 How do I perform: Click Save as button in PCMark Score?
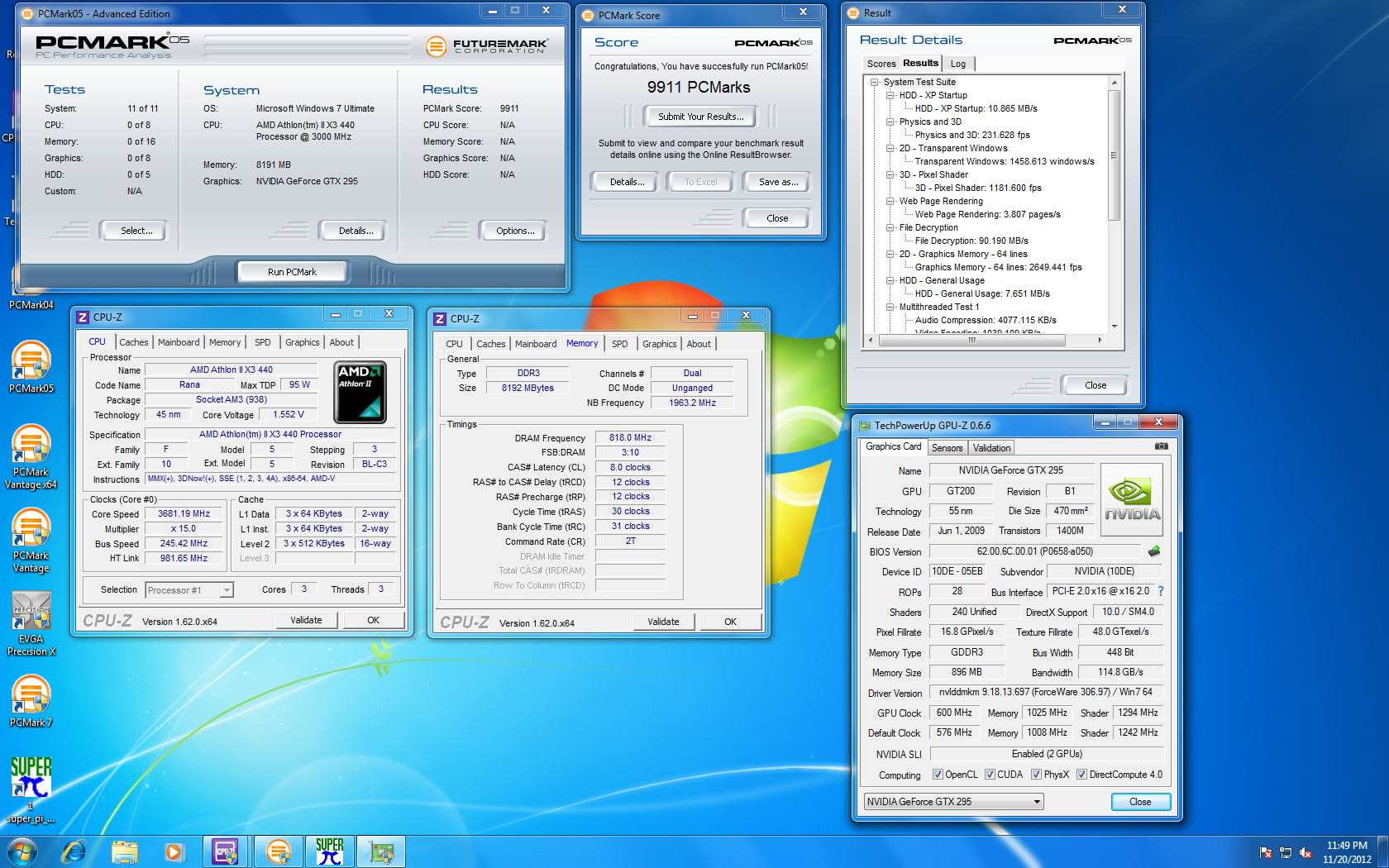click(778, 182)
